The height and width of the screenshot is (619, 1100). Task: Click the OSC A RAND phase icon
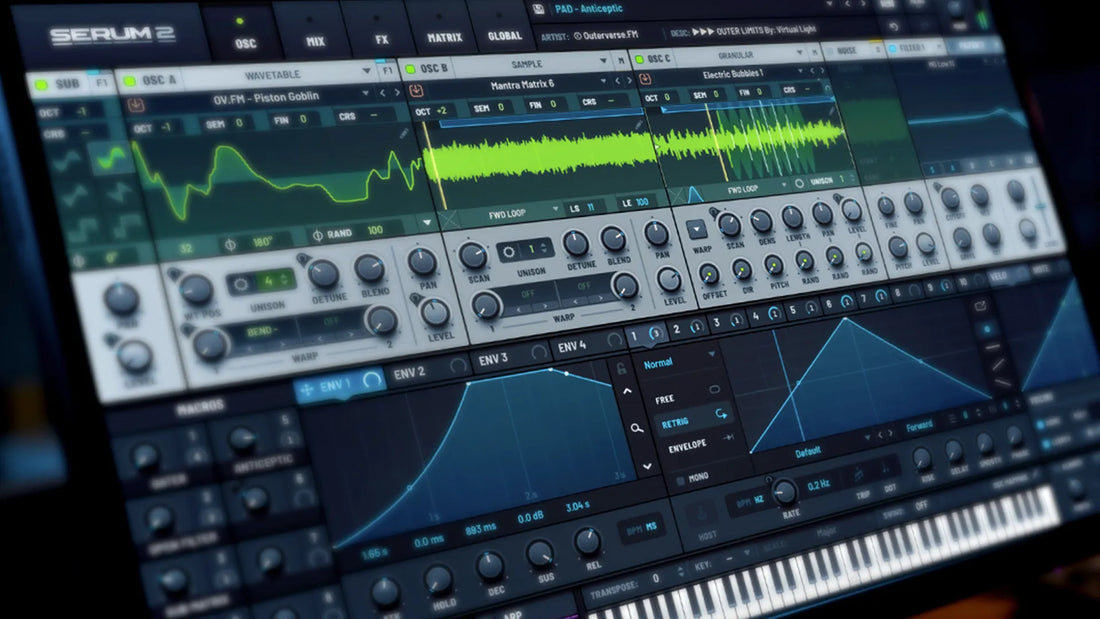point(318,235)
